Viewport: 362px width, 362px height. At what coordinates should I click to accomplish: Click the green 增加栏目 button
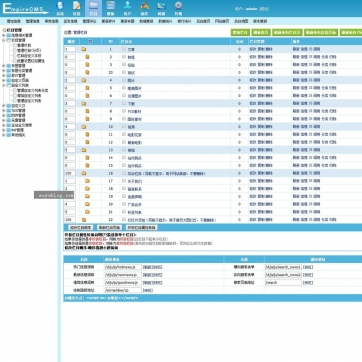[x=240, y=32]
